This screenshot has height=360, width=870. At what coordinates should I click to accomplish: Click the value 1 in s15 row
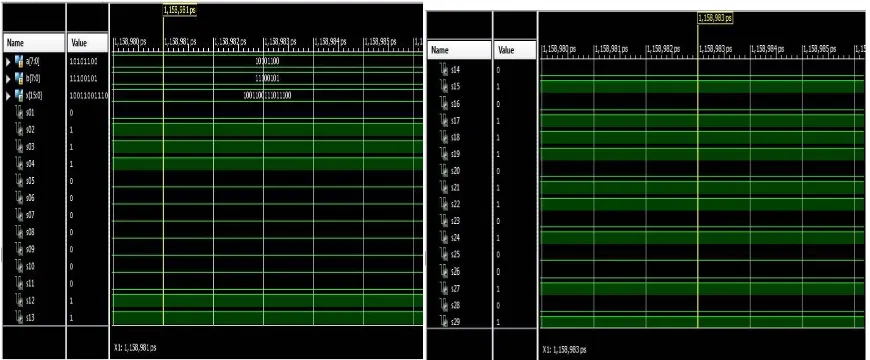coord(498,87)
